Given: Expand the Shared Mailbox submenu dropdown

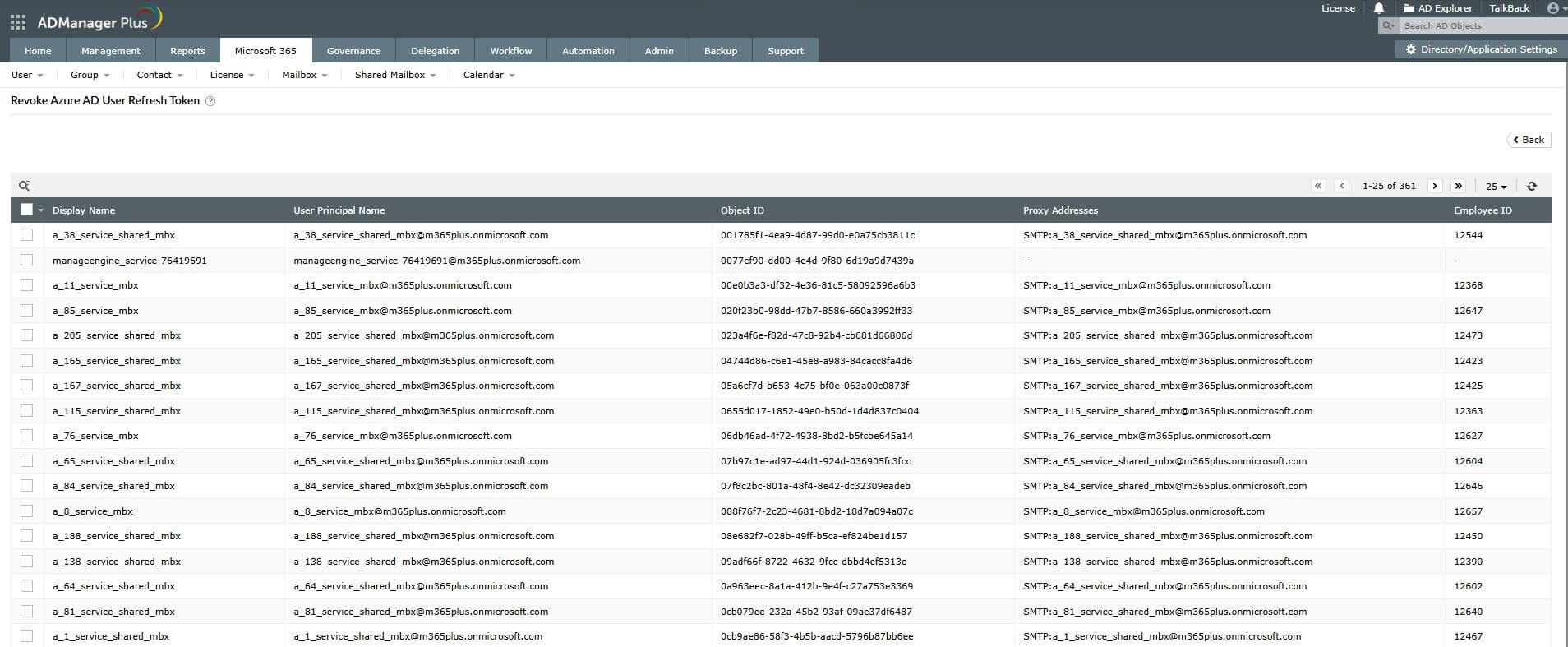Looking at the screenshot, I should pyautogui.click(x=396, y=75).
